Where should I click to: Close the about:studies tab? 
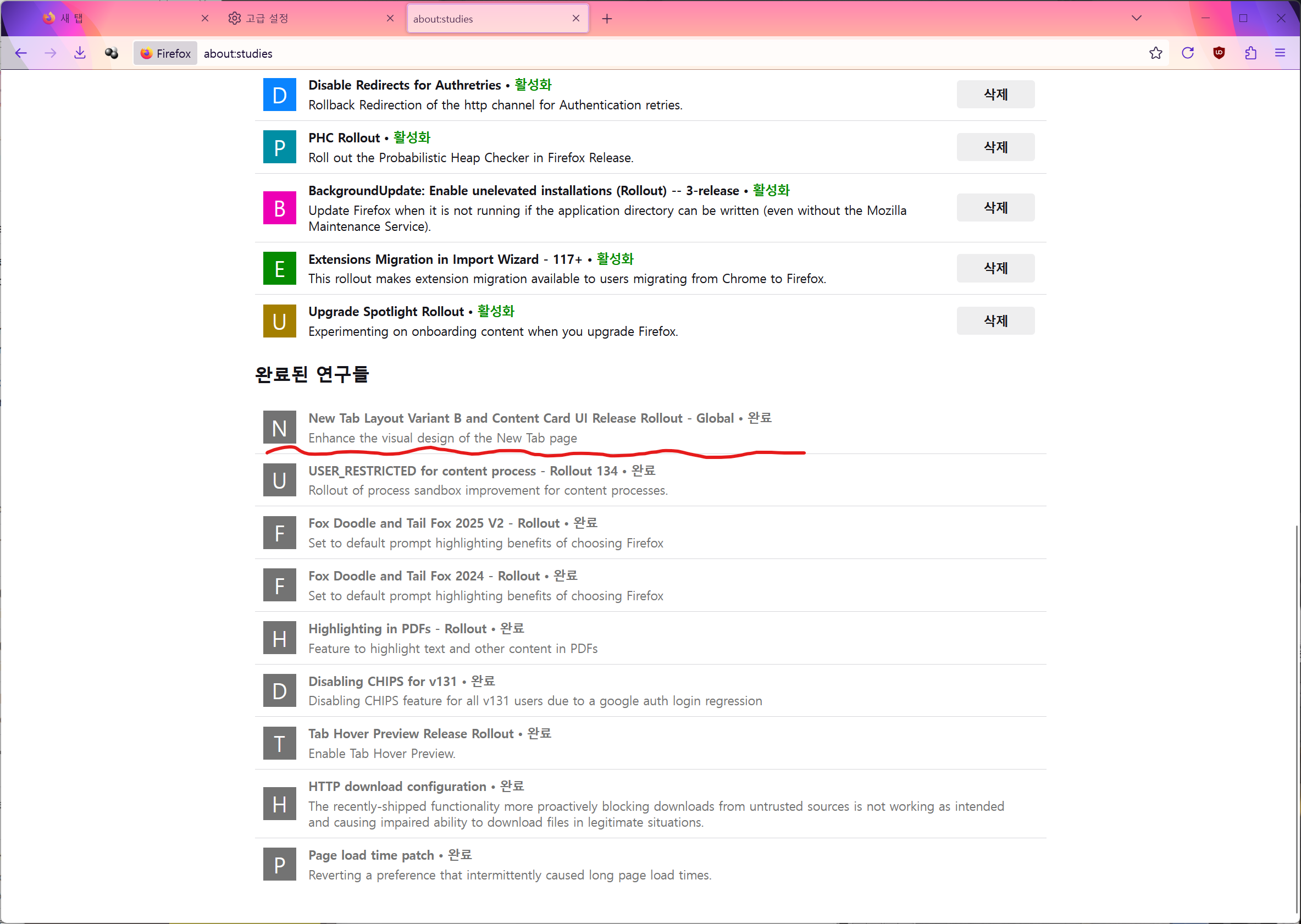click(575, 19)
